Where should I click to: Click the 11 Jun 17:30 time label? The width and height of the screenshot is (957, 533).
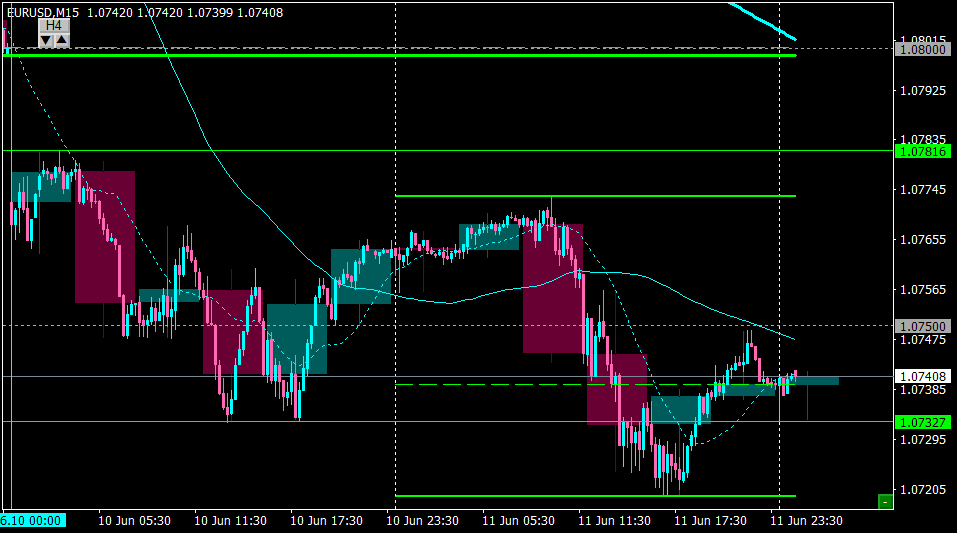(710, 521)
